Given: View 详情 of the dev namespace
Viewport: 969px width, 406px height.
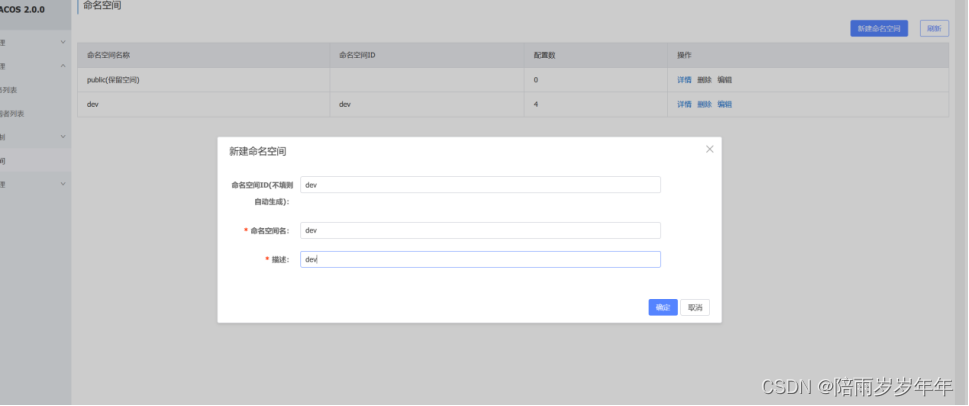Looking at the screenshot, I should coord(684,104).
